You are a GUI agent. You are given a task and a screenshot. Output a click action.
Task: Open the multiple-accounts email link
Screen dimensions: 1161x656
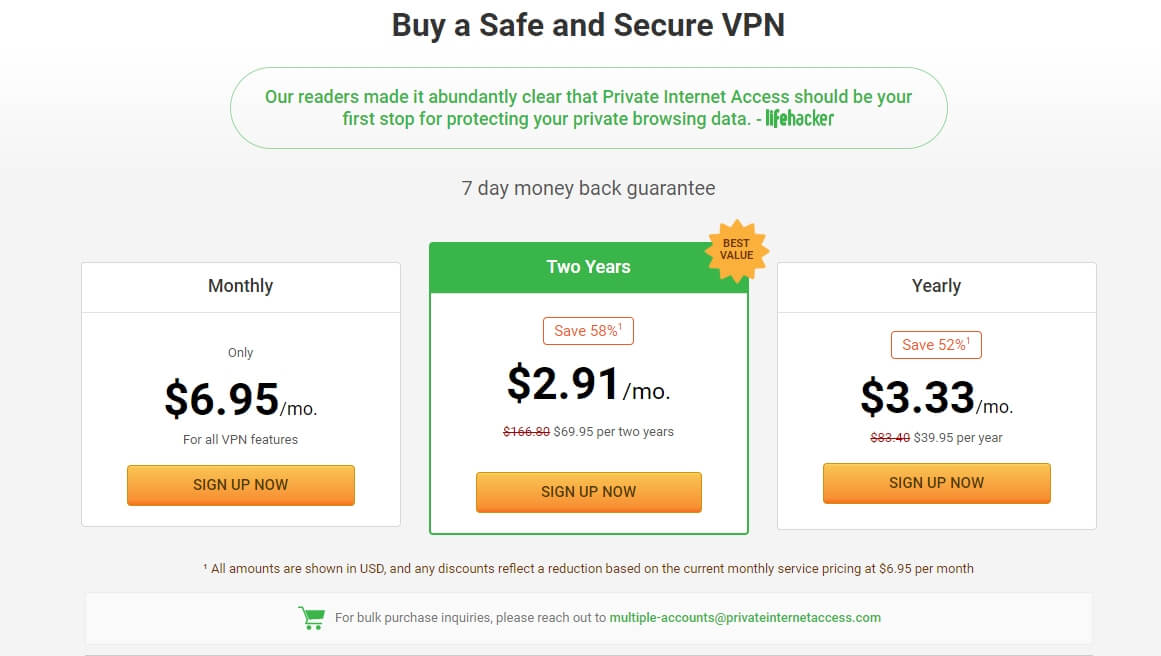click(745, 617)
